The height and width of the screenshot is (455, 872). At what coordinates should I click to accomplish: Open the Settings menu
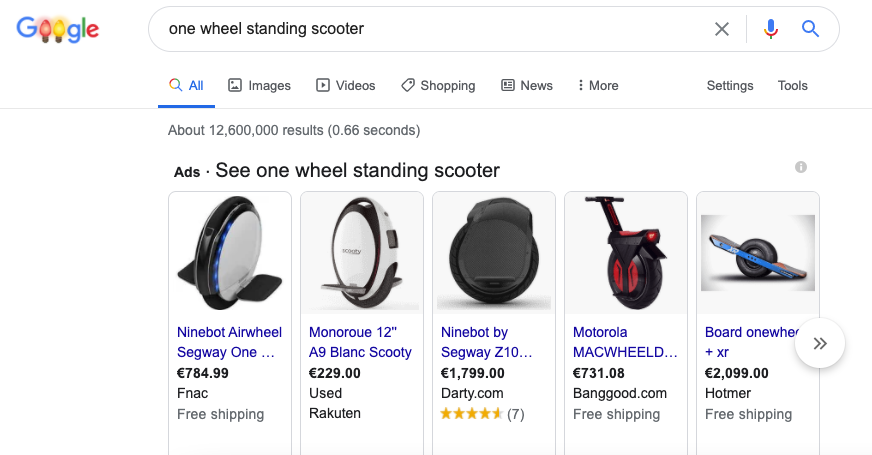coord(730,86)
